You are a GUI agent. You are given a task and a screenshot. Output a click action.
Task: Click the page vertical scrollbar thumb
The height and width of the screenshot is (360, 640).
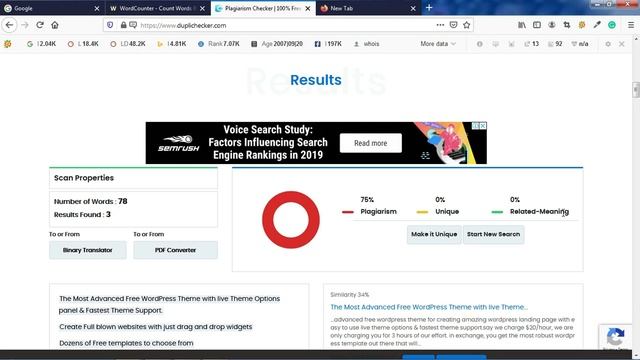[x=636, y=90]
